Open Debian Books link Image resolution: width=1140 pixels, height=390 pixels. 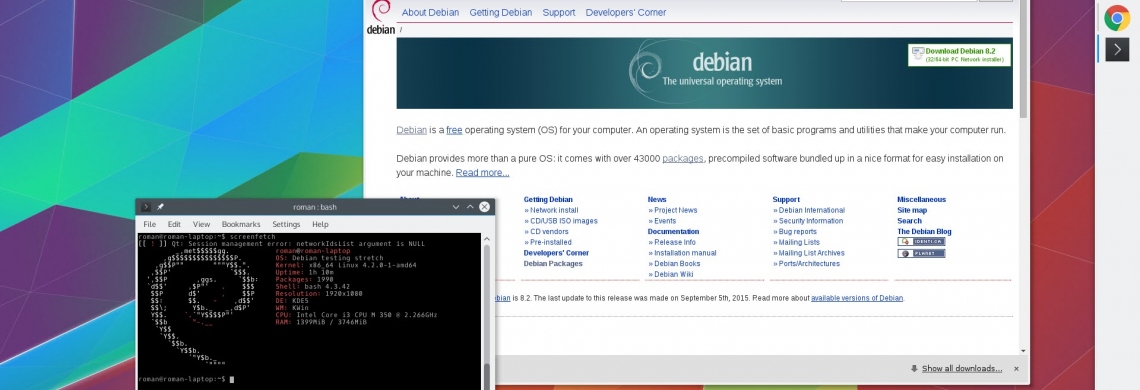click(x=677, y=263)
